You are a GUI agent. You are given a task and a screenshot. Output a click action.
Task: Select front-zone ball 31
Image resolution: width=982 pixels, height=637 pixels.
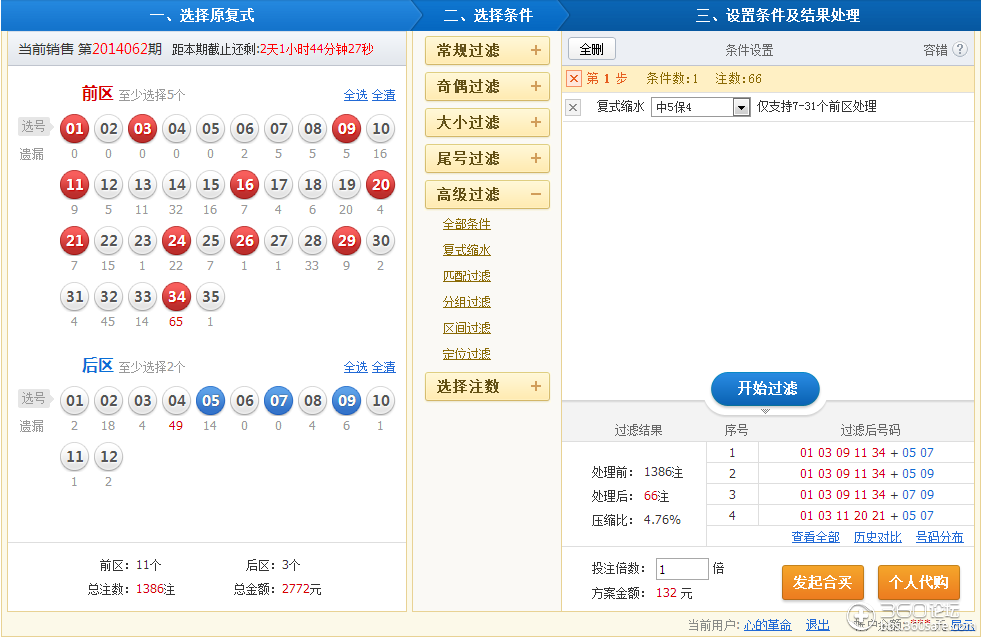[x=75, y=297]
